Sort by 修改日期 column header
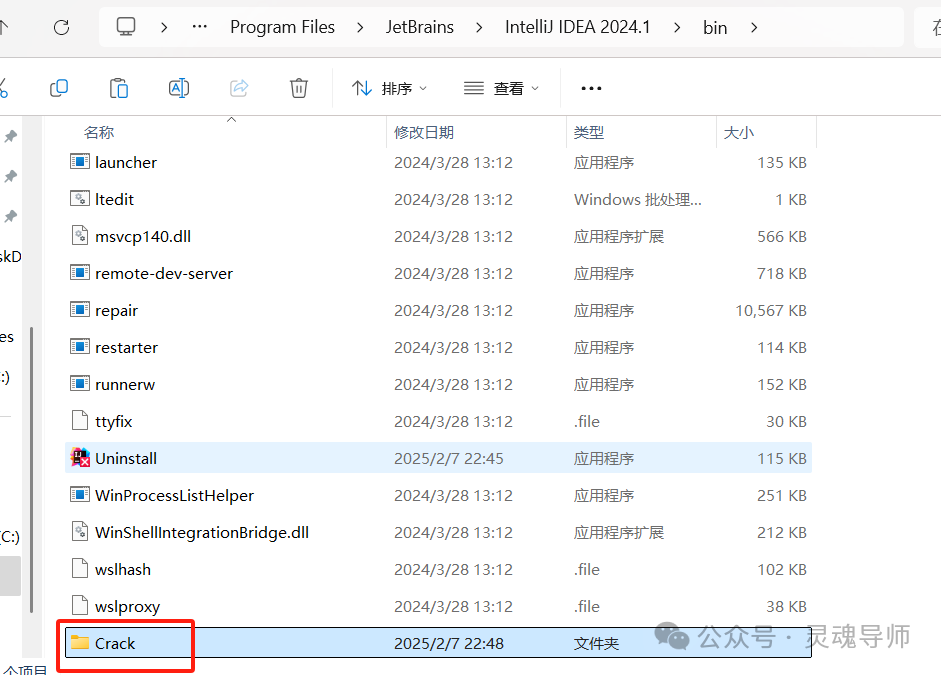Viewport: 941px width, 675px height. pyautogui.click(x=424, y=132)
